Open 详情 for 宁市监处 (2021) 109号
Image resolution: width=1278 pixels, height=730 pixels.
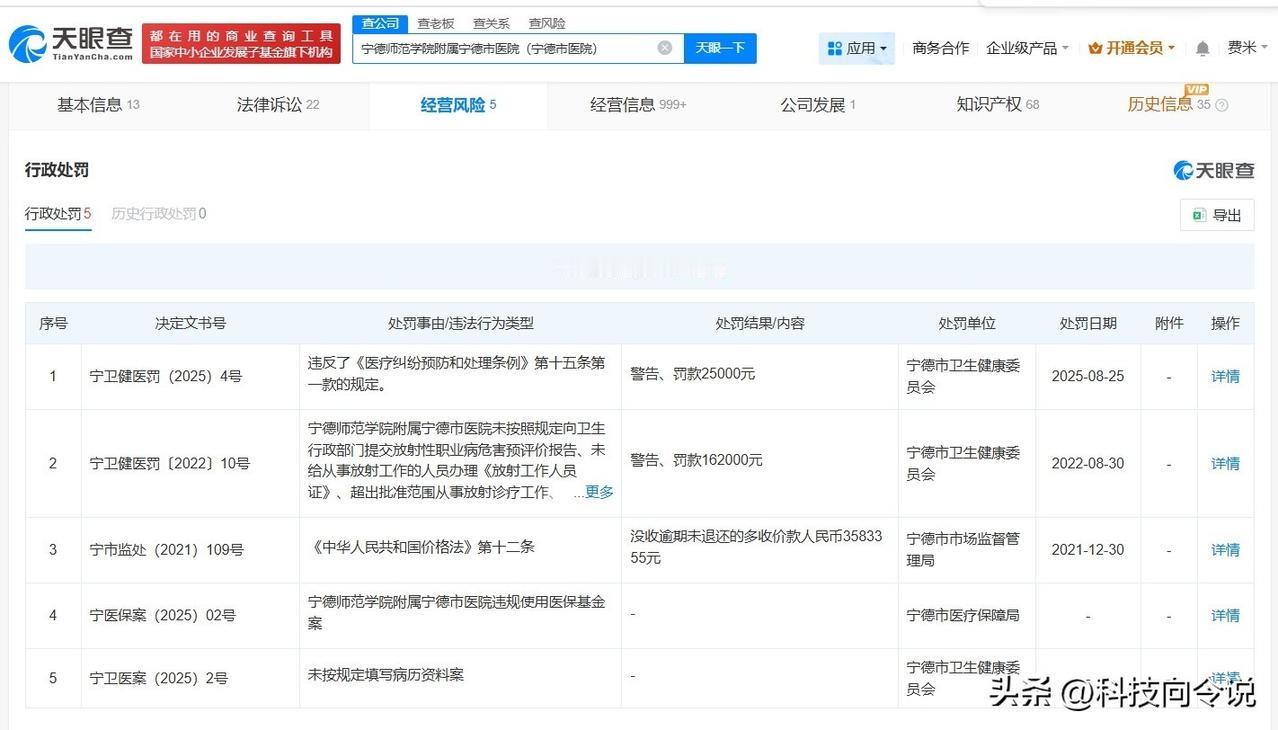(x=1225, y=550)
